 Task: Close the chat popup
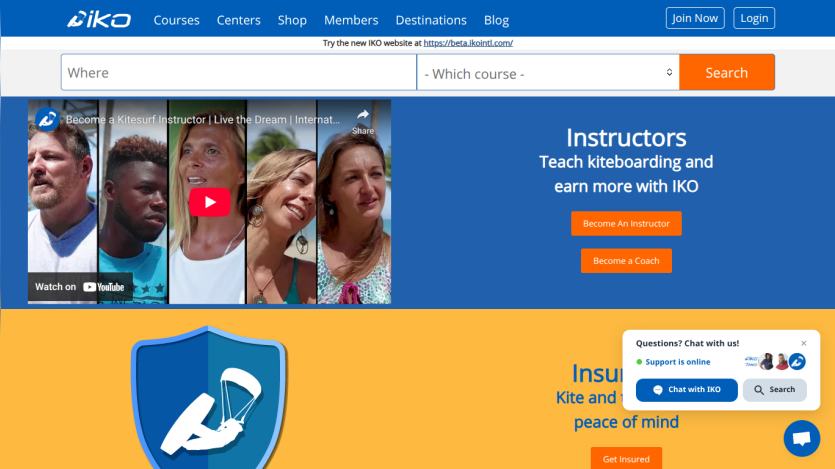click(804, 343)
